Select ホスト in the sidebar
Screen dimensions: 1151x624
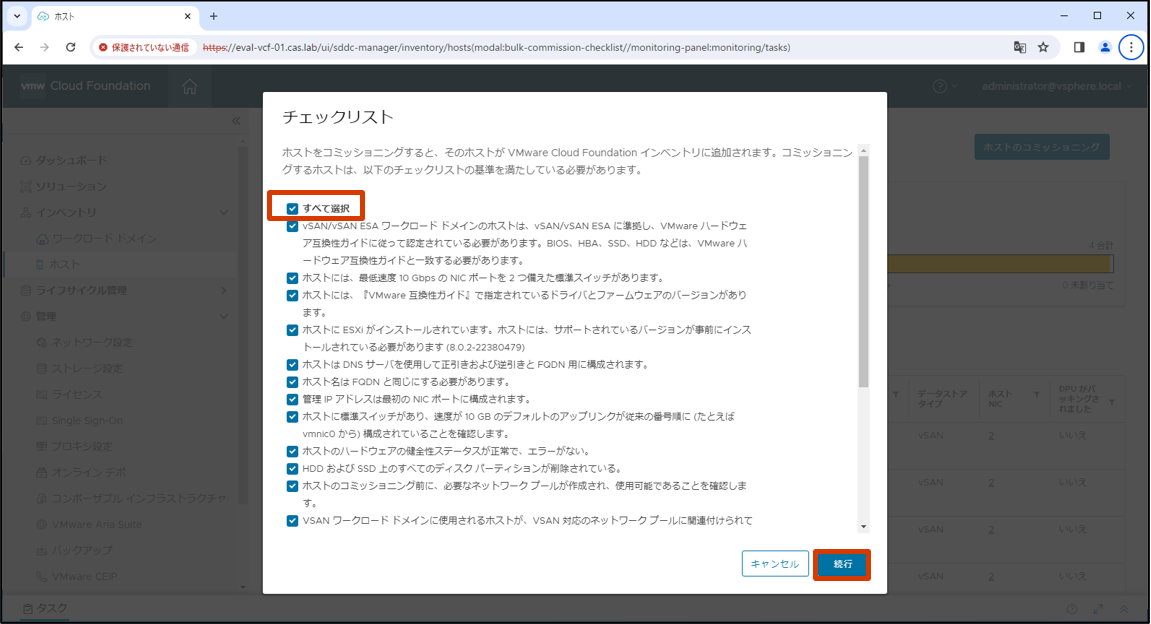65,264
